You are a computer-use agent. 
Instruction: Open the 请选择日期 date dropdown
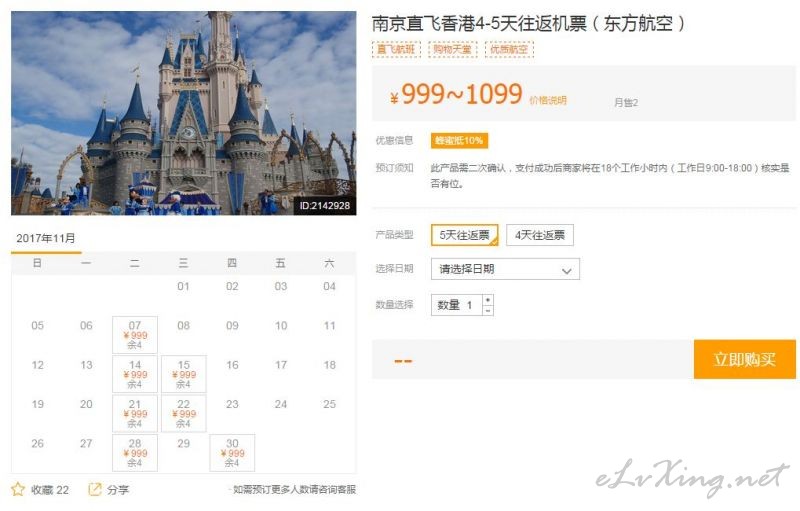click(x=505, y=269)
